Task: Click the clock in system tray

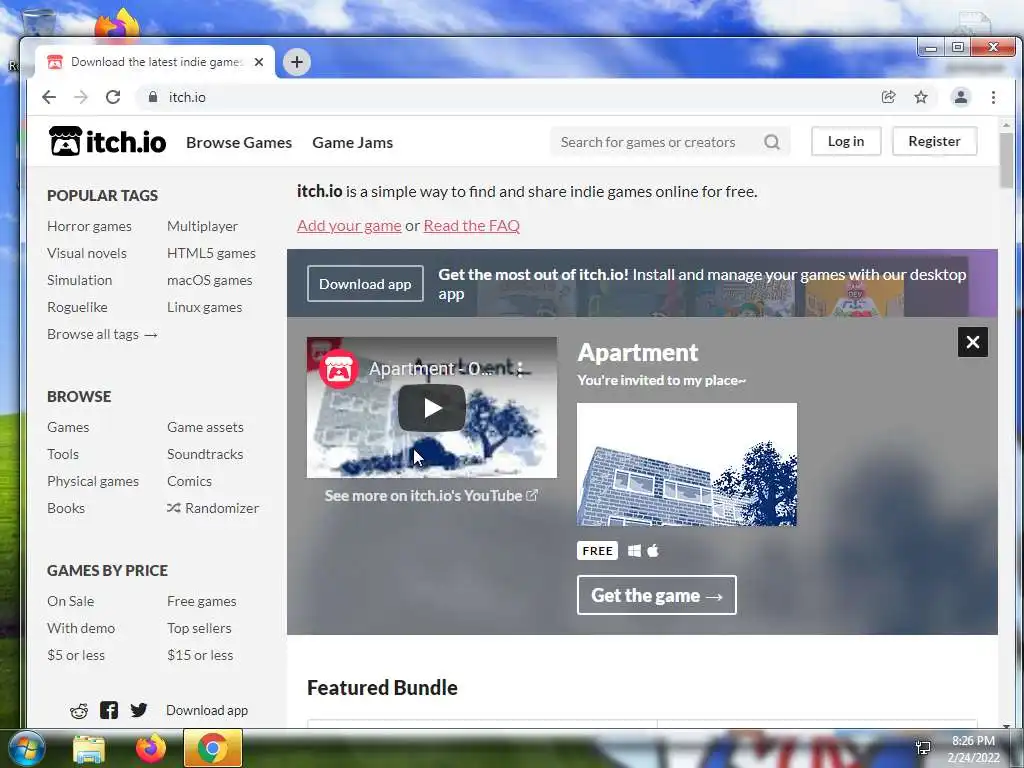Action: click(973, 749)
